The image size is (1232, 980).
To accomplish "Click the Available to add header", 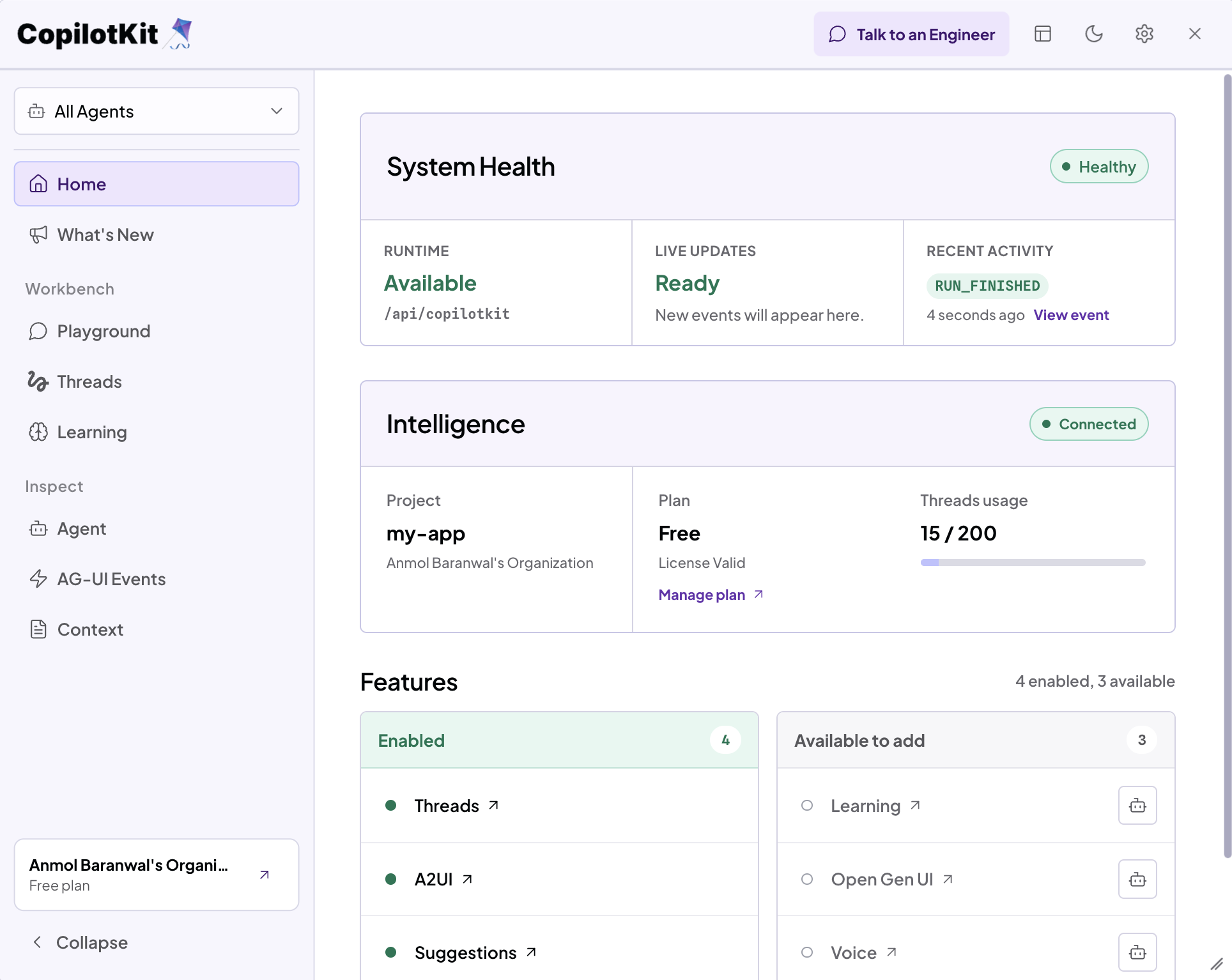I will pyautogui.click(x=976, y=740).
